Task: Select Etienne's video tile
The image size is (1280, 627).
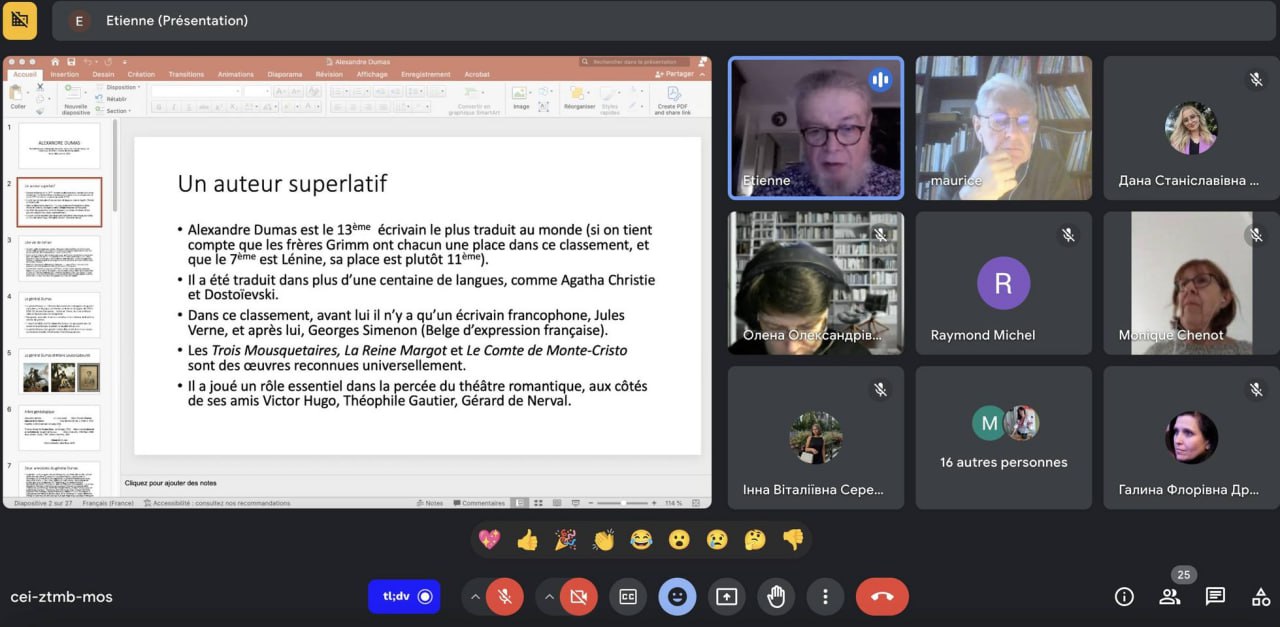Action: [815, 128]
